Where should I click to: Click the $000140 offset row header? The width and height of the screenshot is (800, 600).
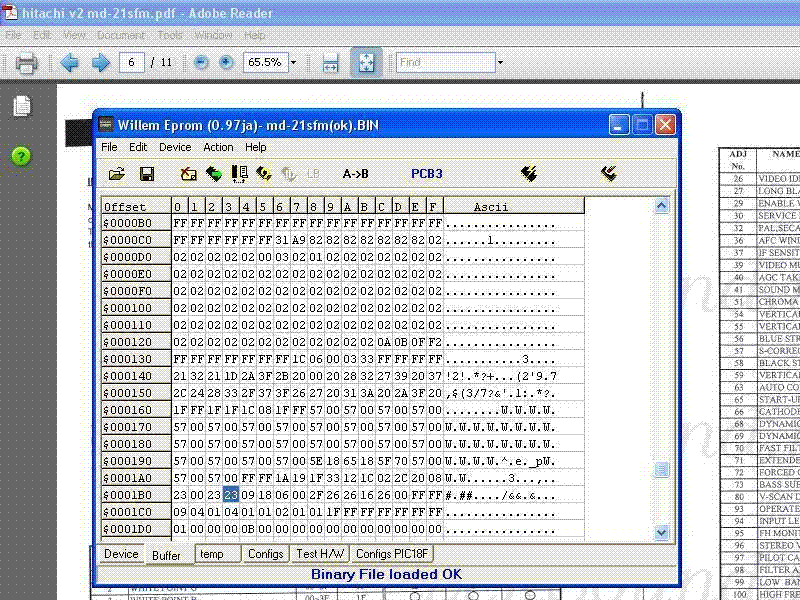[136, 377]
